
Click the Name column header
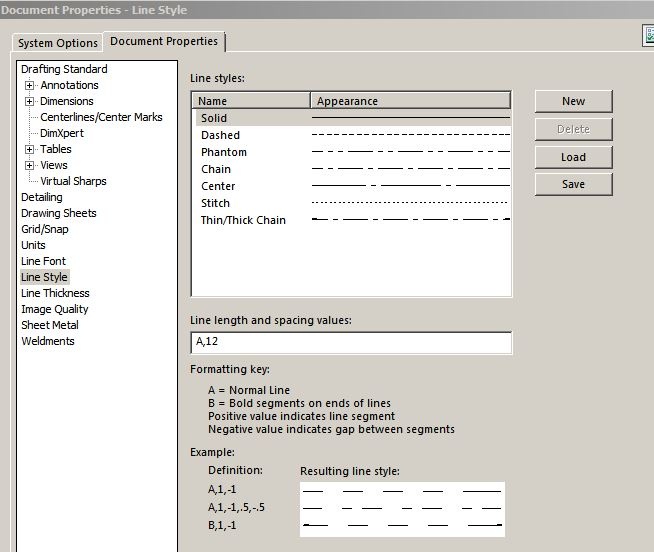pos(252,101)
